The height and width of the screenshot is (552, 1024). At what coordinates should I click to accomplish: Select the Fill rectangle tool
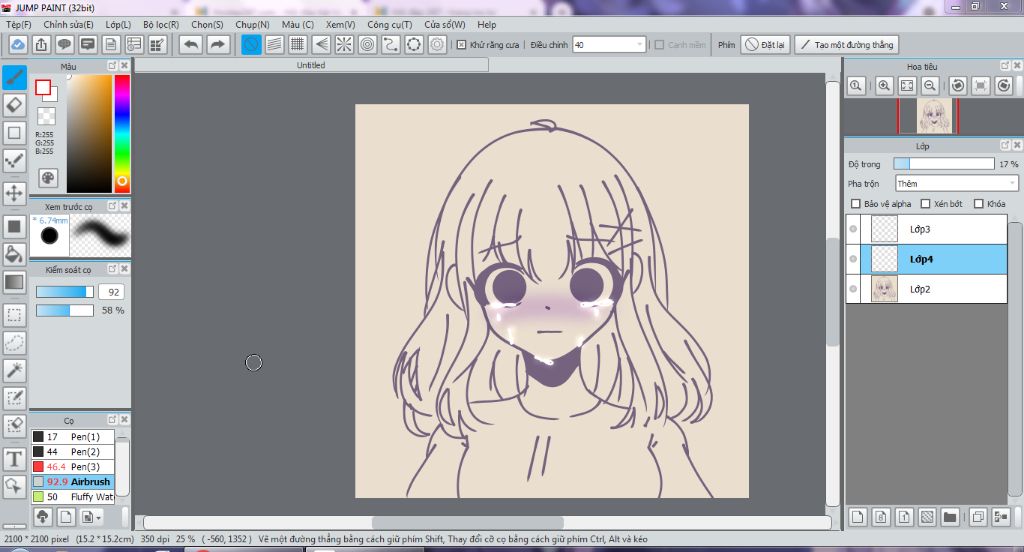coord(14,227)
